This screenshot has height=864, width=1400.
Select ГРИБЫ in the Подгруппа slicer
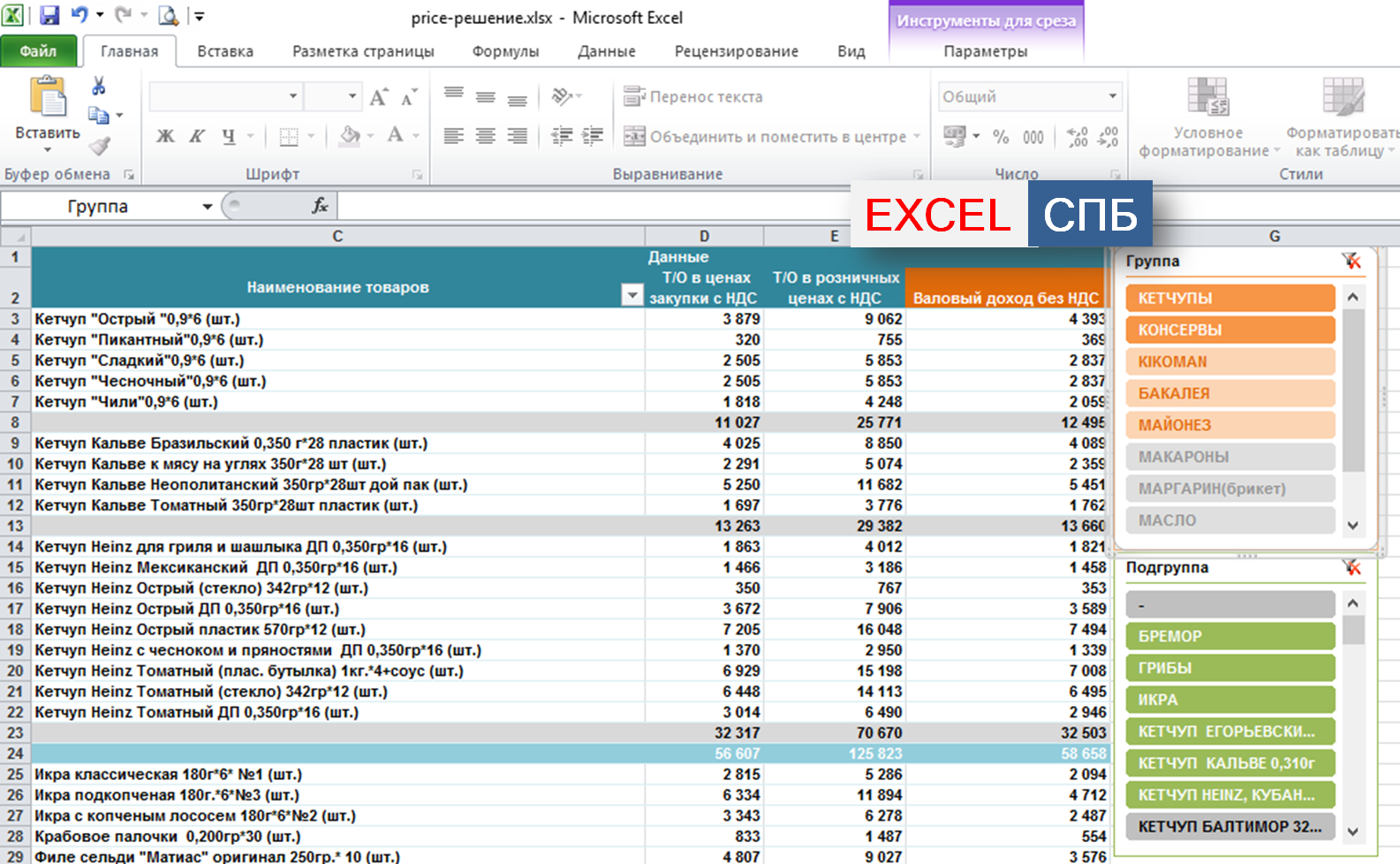coord(1230,668)
